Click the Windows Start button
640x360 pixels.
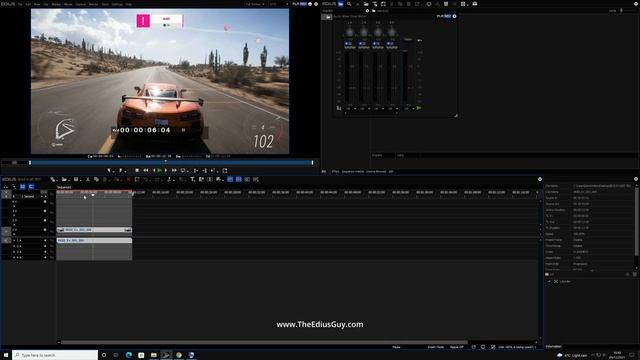point(6,355)
